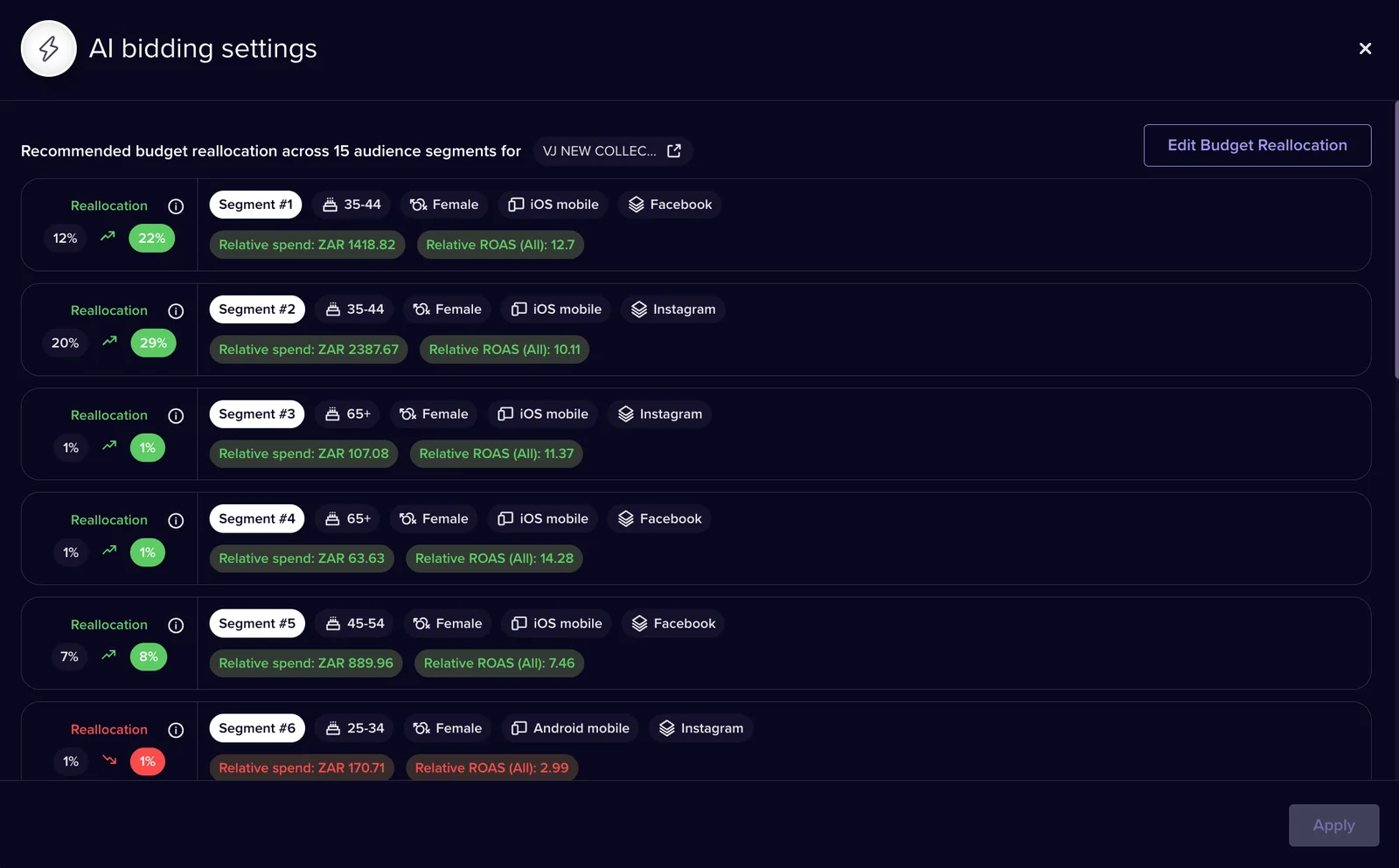Click the Instagram layers icon in Segment #2

click(639, 309)
